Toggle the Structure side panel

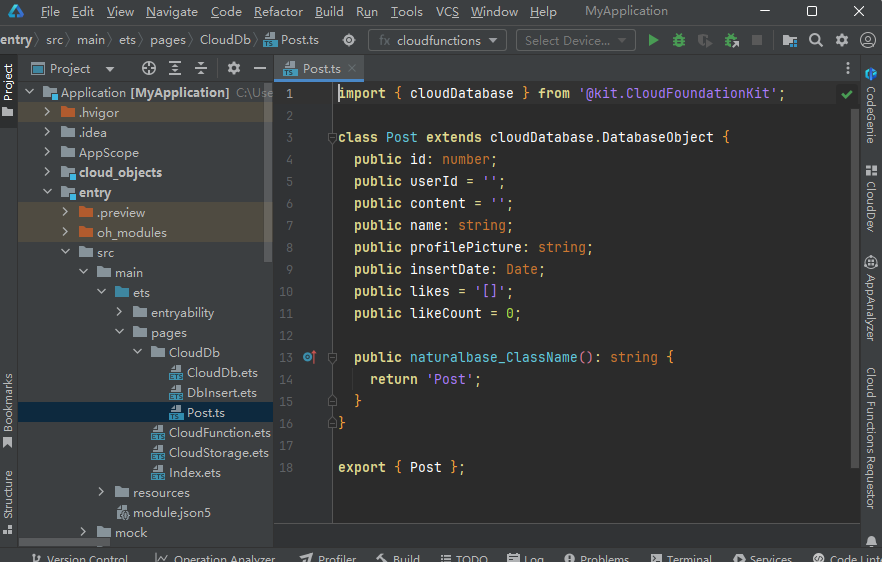(8, 493)
